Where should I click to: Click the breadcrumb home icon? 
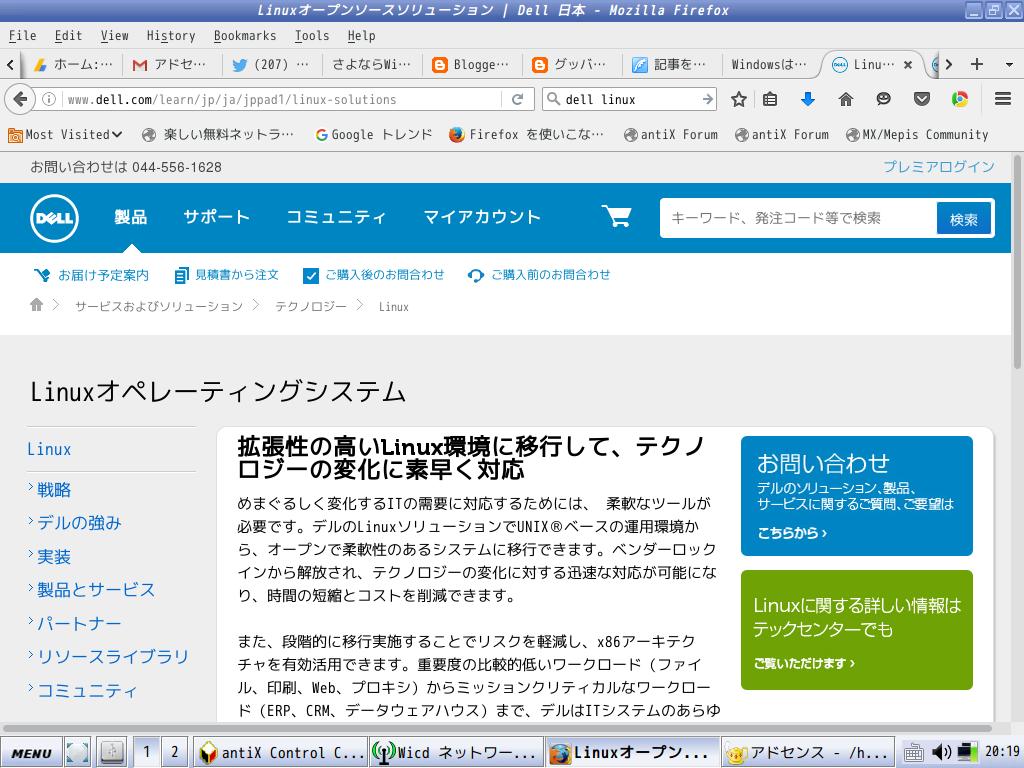37,305
